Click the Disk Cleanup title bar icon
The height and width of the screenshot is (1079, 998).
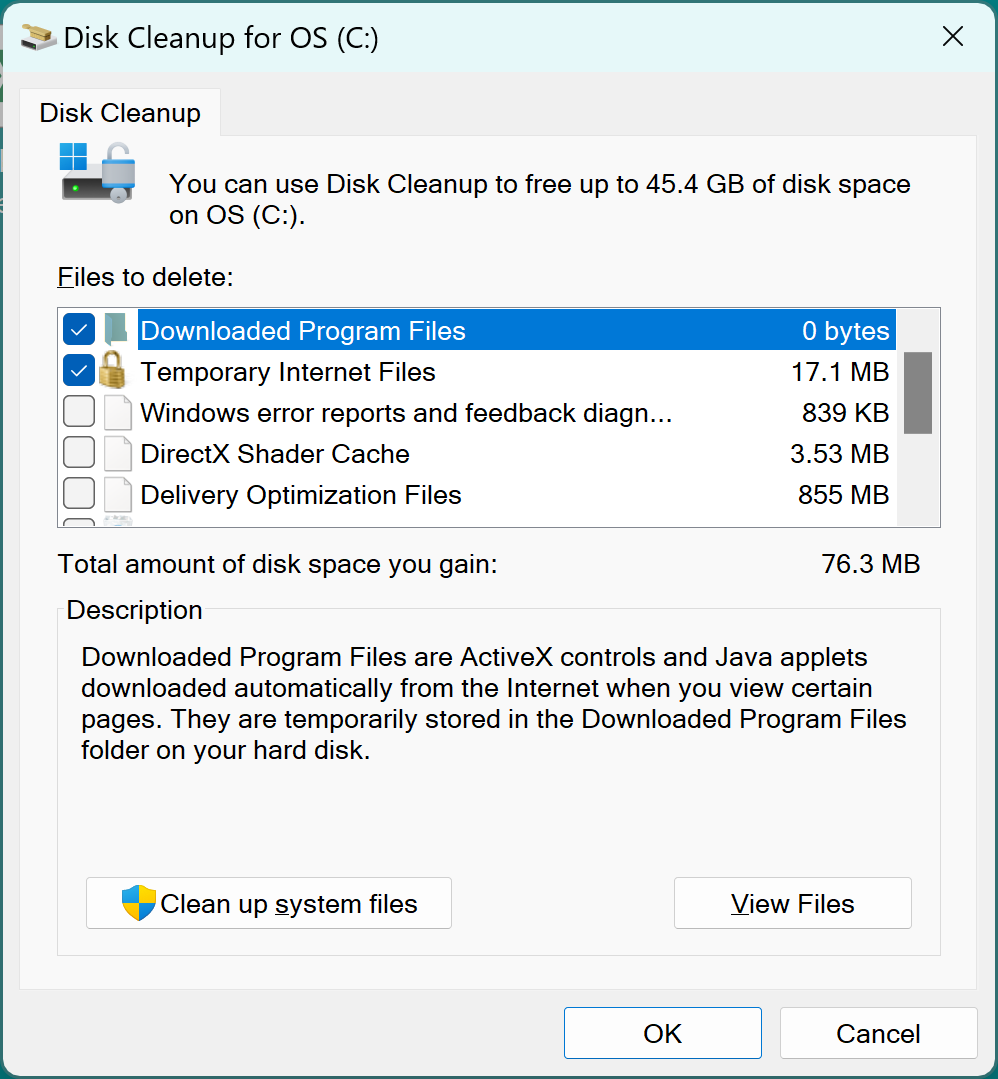[37, 36]
